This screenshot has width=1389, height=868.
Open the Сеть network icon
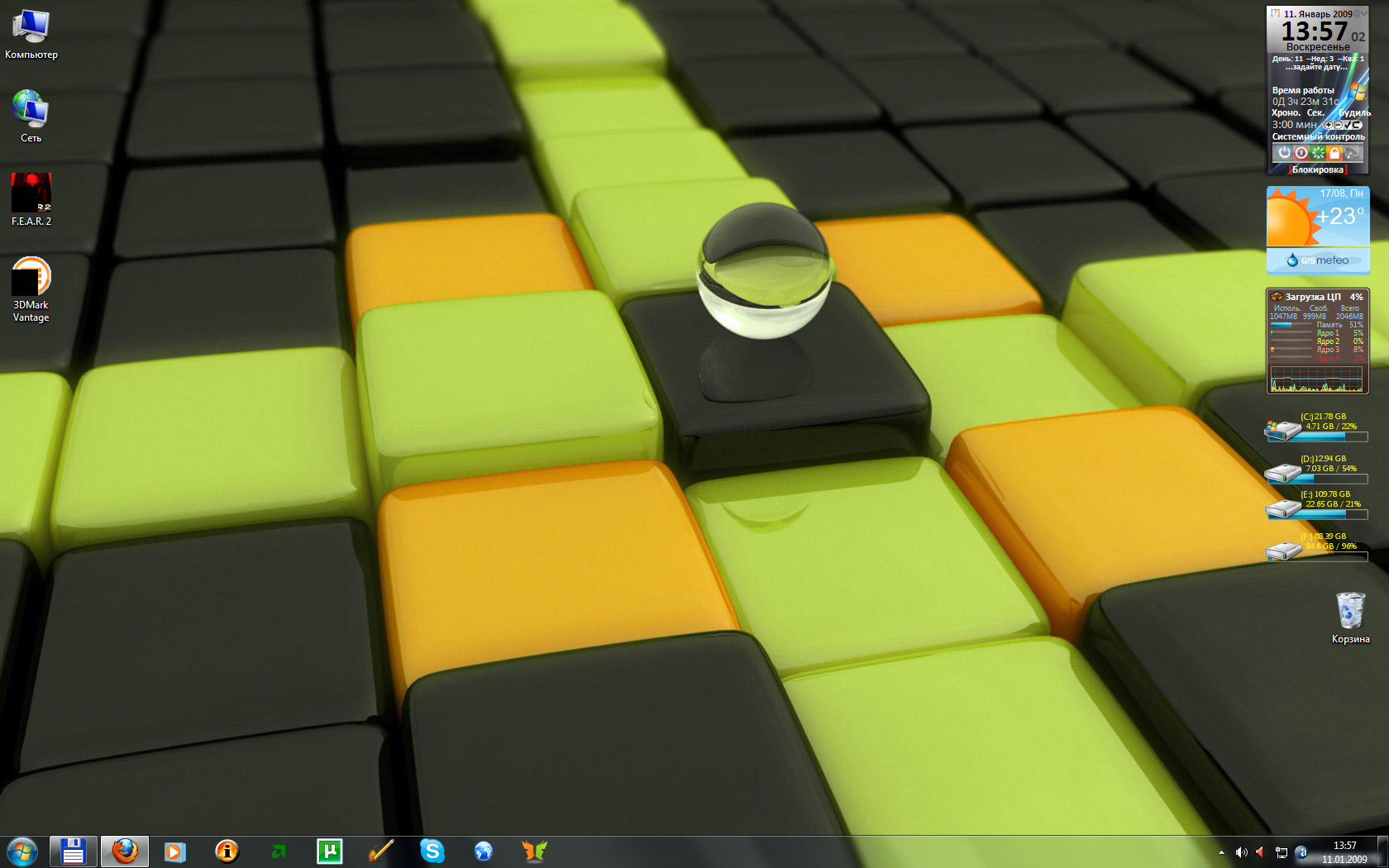pos(31,110)
